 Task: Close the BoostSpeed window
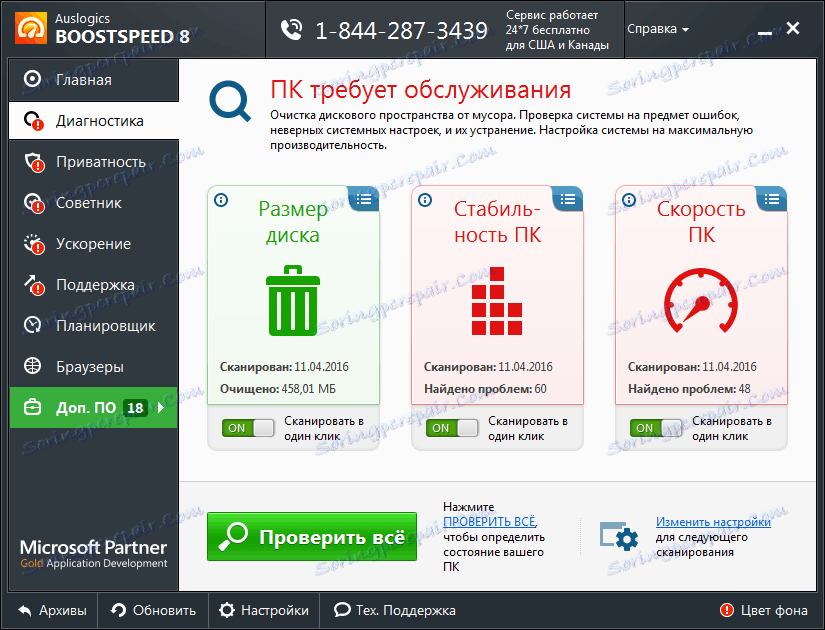click(x=793, y=28)
